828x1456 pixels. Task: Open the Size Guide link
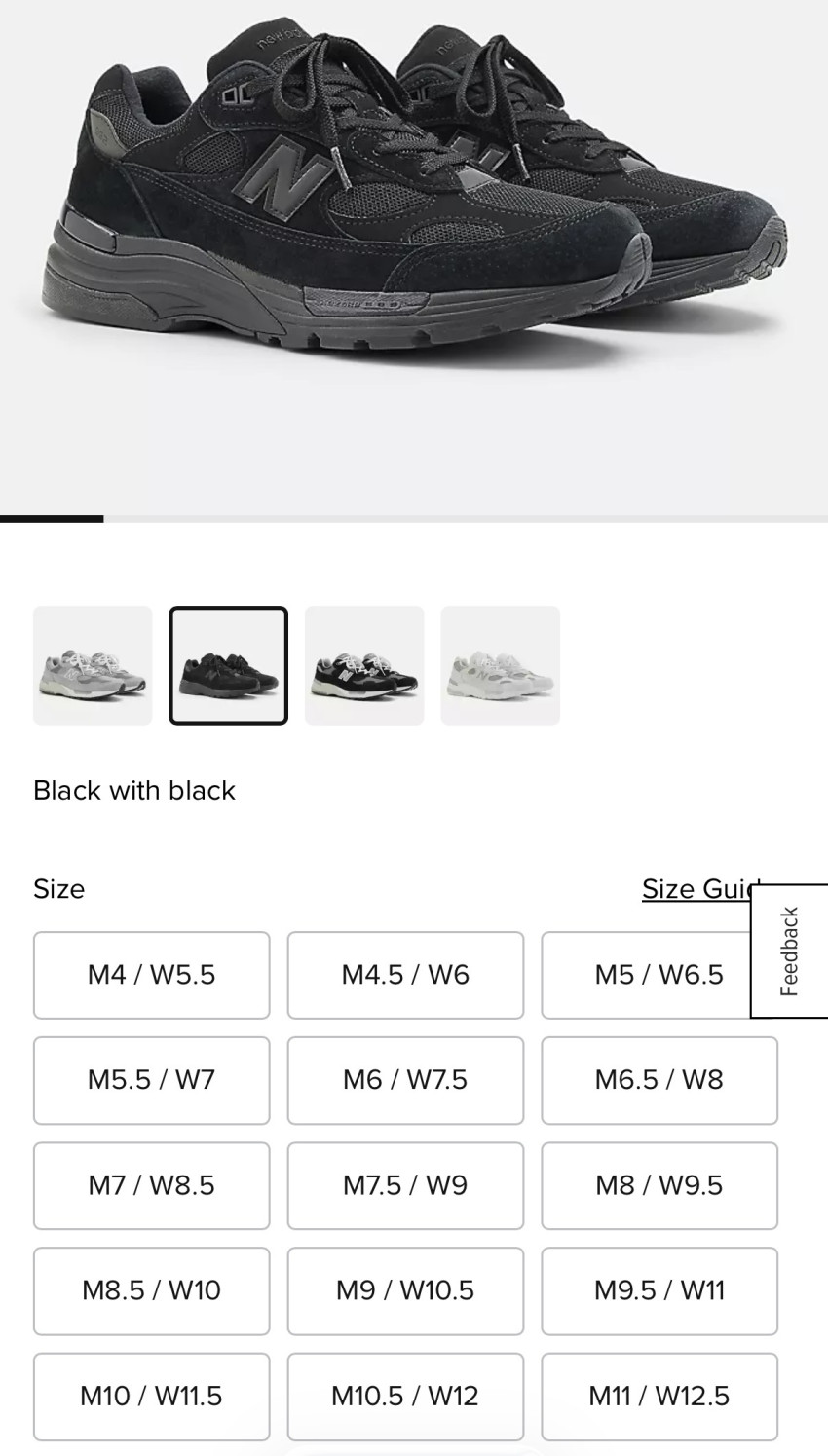(699, 888)
